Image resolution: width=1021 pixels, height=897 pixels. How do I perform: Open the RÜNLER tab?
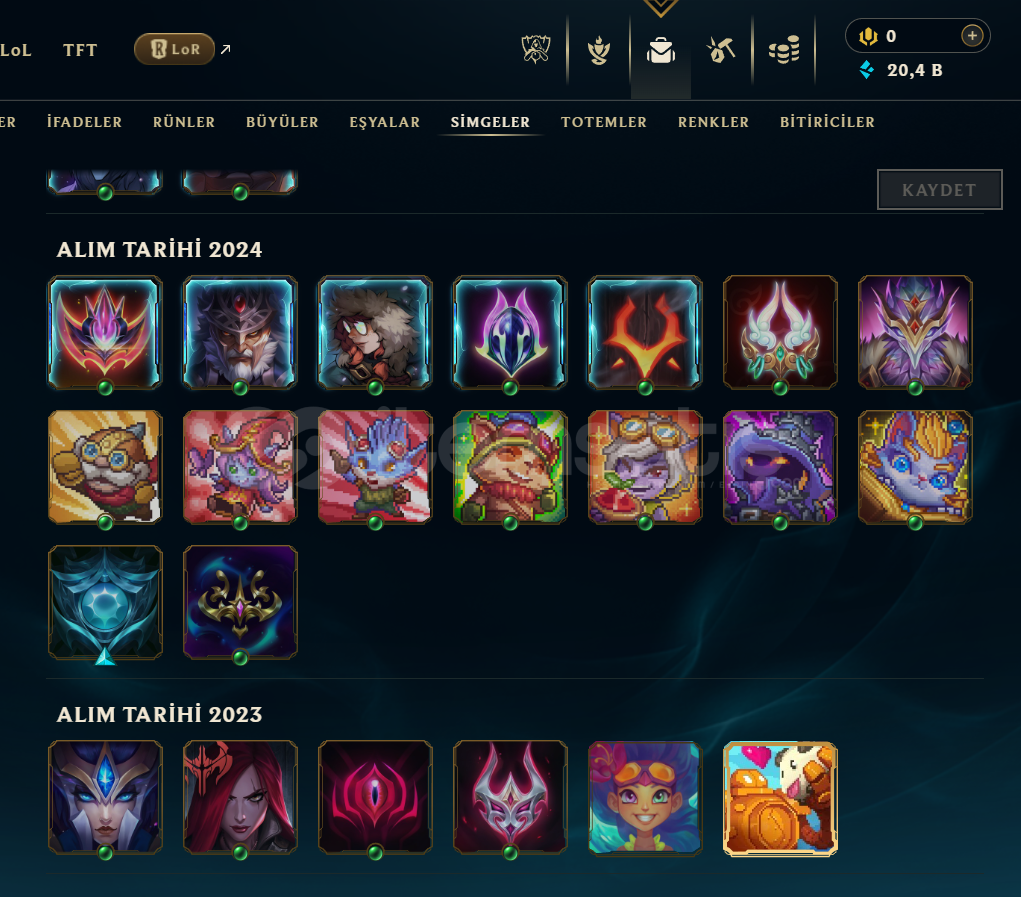184,122
